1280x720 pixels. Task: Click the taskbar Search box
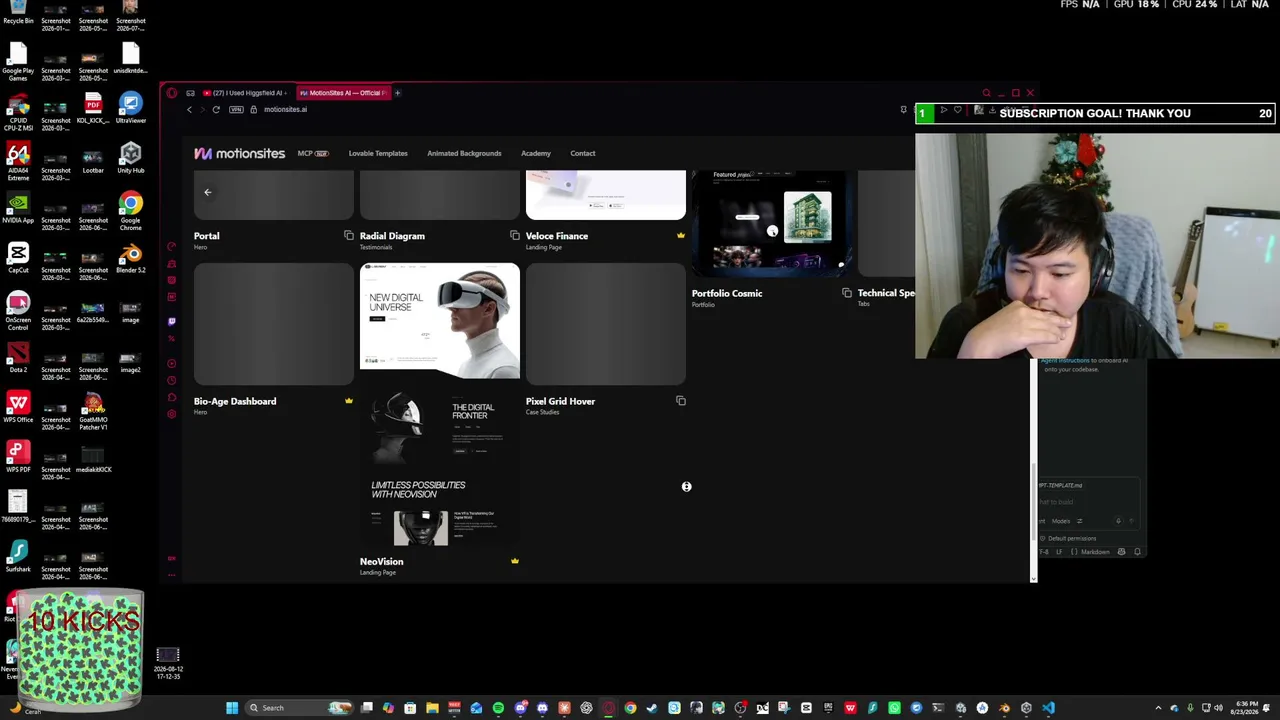click(x=300, y=708)
